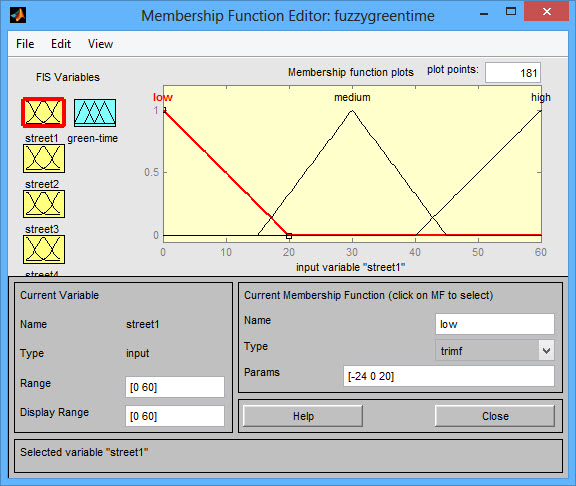Image resolution: width=576 pixels, height=486 pixels.
Task: Click the MATLAB logo in title bar
Action: click(18, 15)
